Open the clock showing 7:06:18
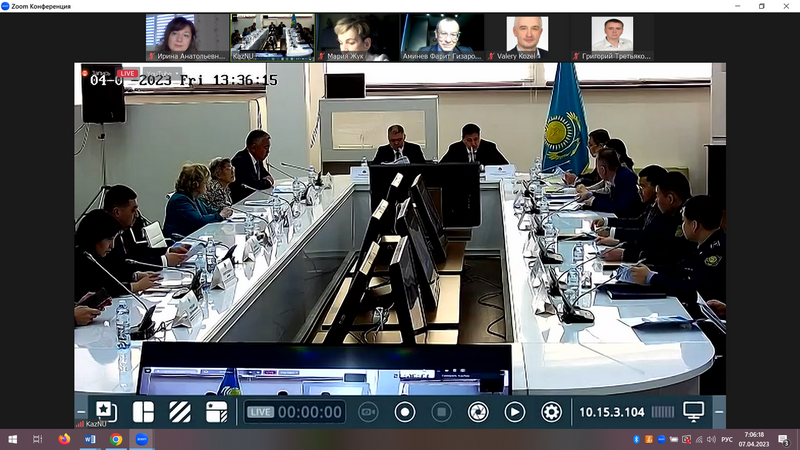This screenshot has height=450, width=800. [754, 439]
